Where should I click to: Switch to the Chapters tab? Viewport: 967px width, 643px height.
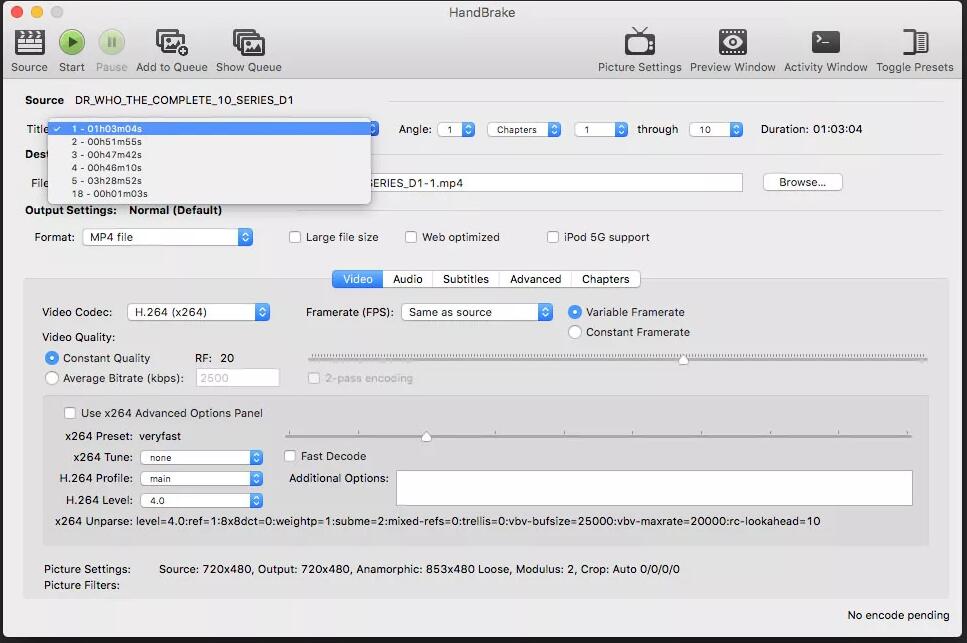click(606, 279)
